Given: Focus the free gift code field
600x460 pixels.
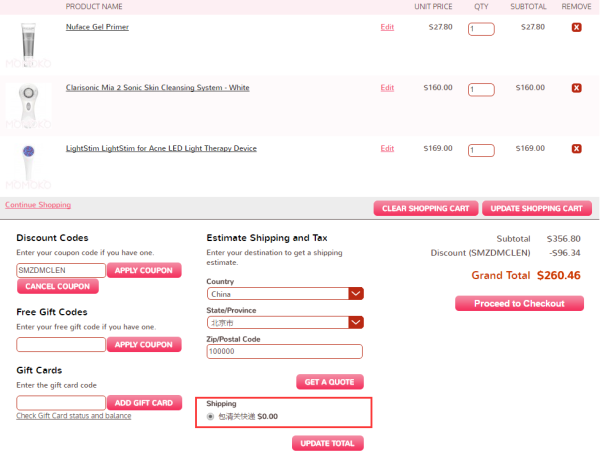Looking at the screenshot, I should pyautogui.click(x=61, y=344).
